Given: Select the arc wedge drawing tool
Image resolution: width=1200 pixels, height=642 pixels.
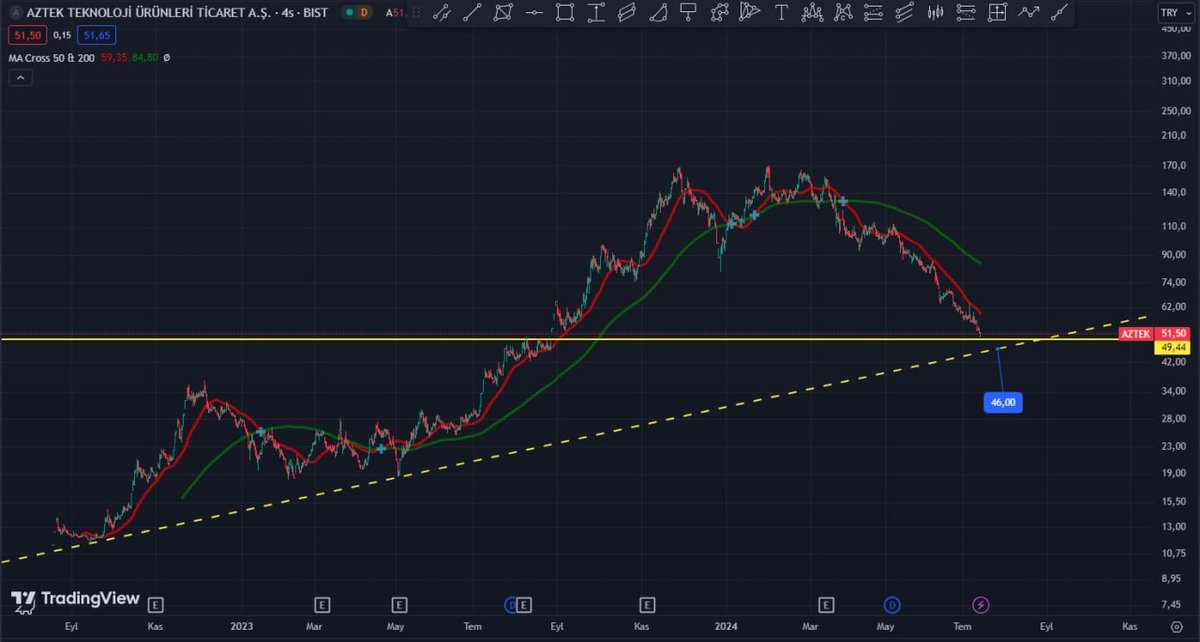Looking at the screenshot, I should click(658, 13).
